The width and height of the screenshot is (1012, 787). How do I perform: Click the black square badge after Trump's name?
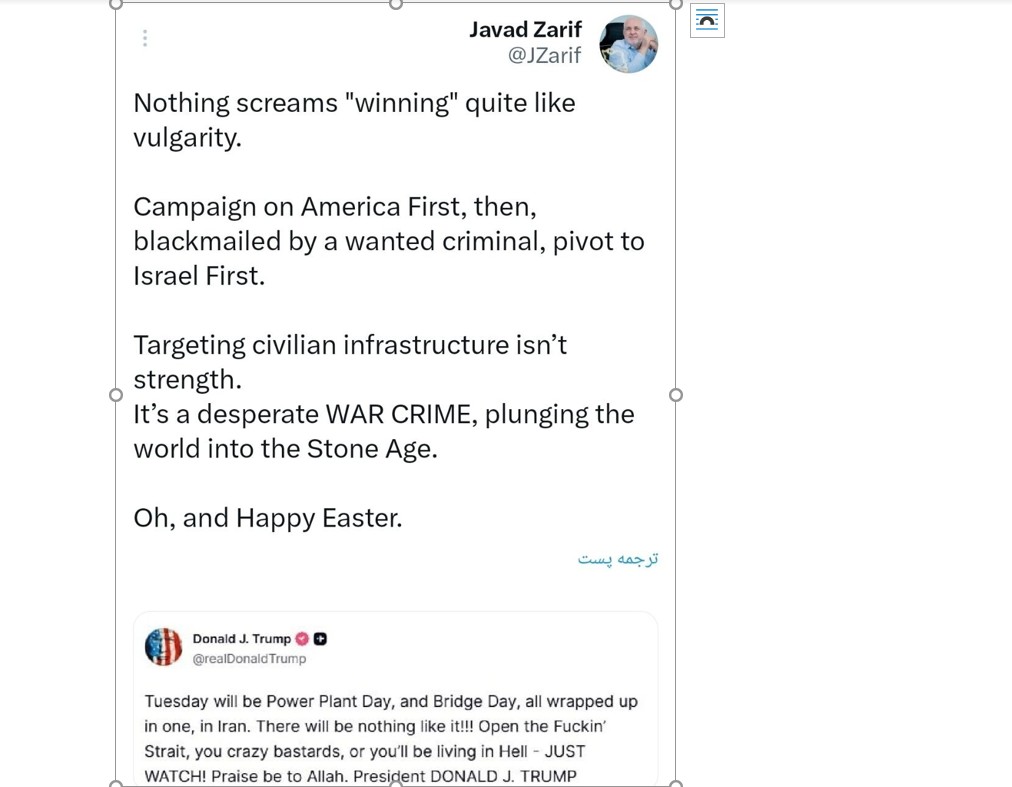pos(321,639)
